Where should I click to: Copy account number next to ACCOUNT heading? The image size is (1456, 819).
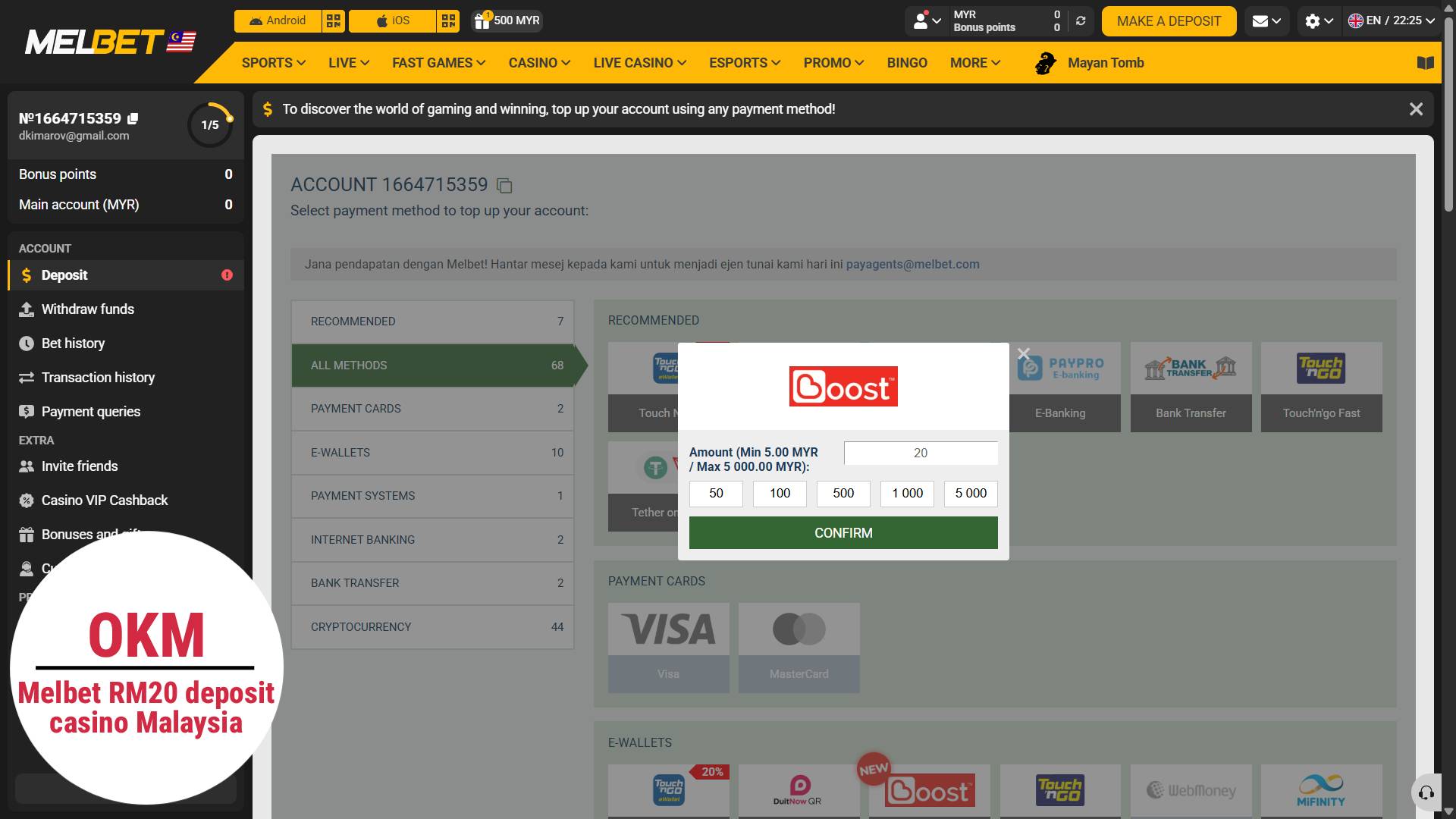tap(504, 186)
